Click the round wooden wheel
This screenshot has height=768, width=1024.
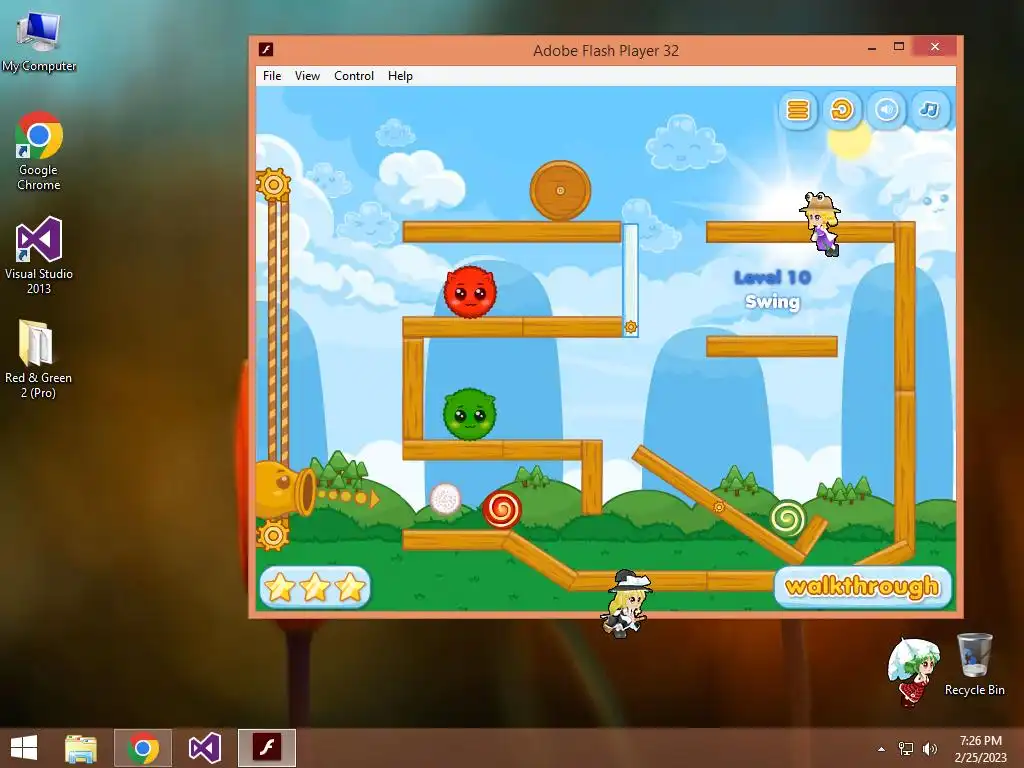pos(560,191)
